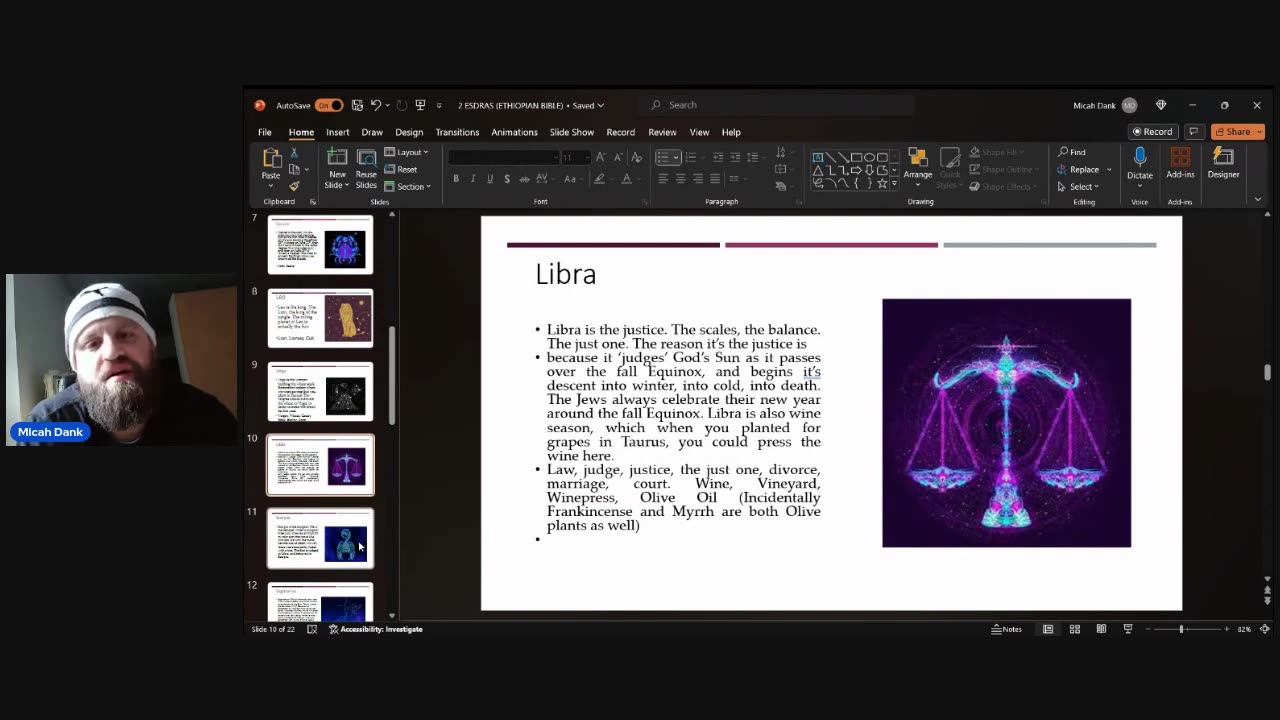Switch to Reading View
Image resolution: width=1280 pixels, height=720 pixels.
(x=1101, y=629)
